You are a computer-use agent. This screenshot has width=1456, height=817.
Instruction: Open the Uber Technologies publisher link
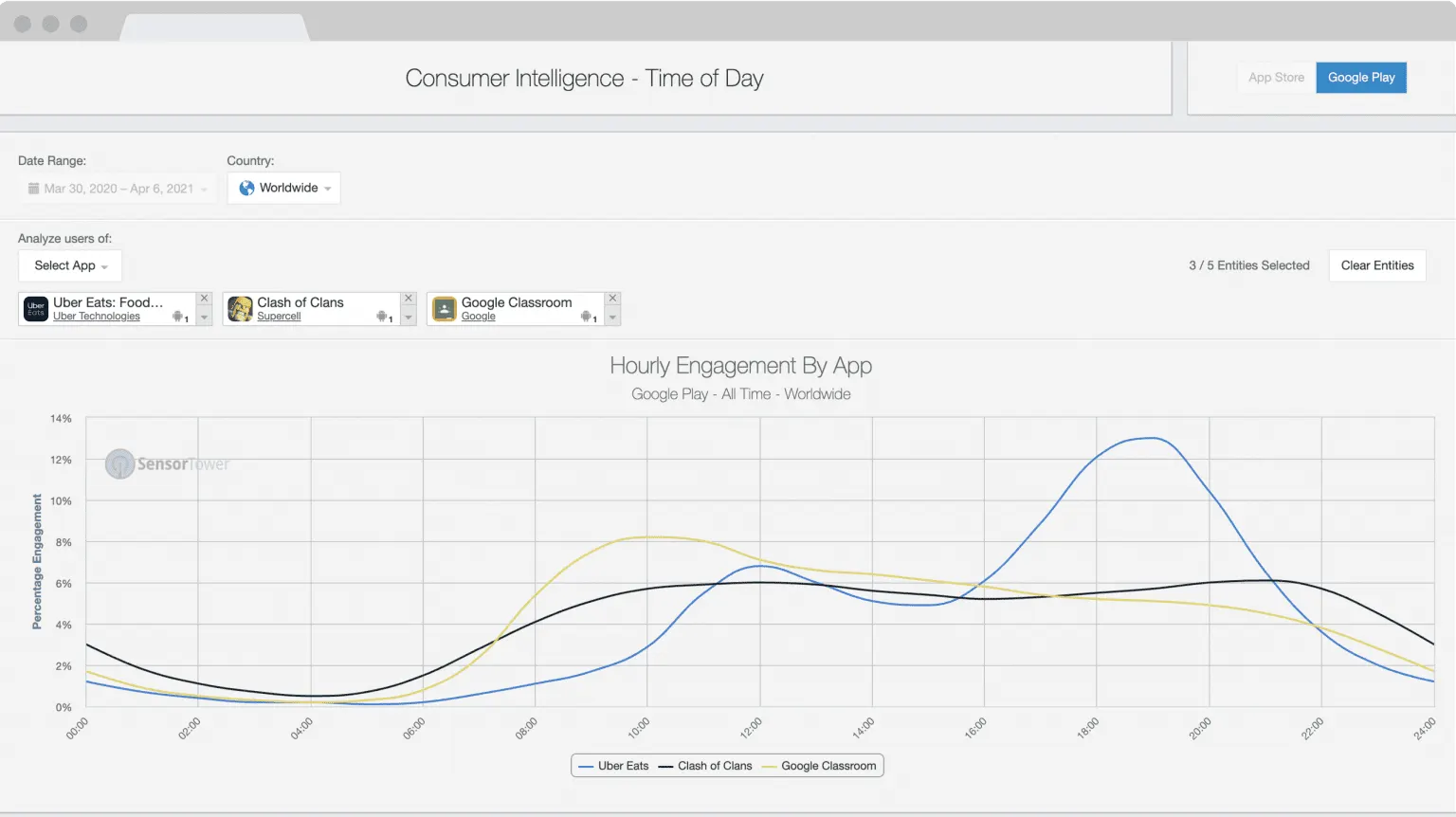coord(97,317)
